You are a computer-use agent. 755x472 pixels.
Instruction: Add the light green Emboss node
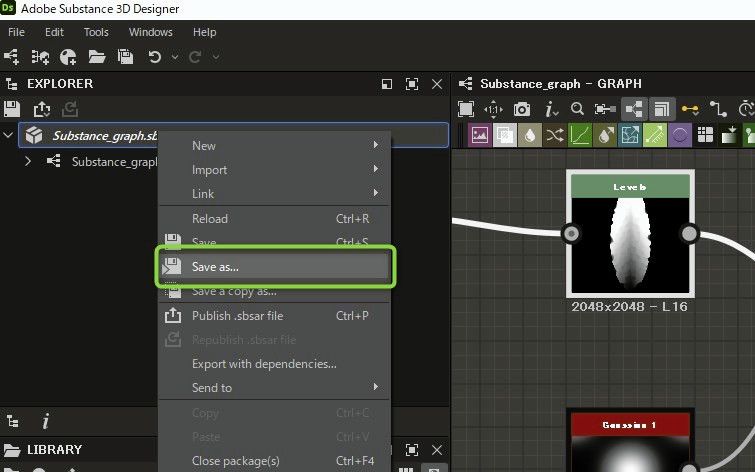655,135
